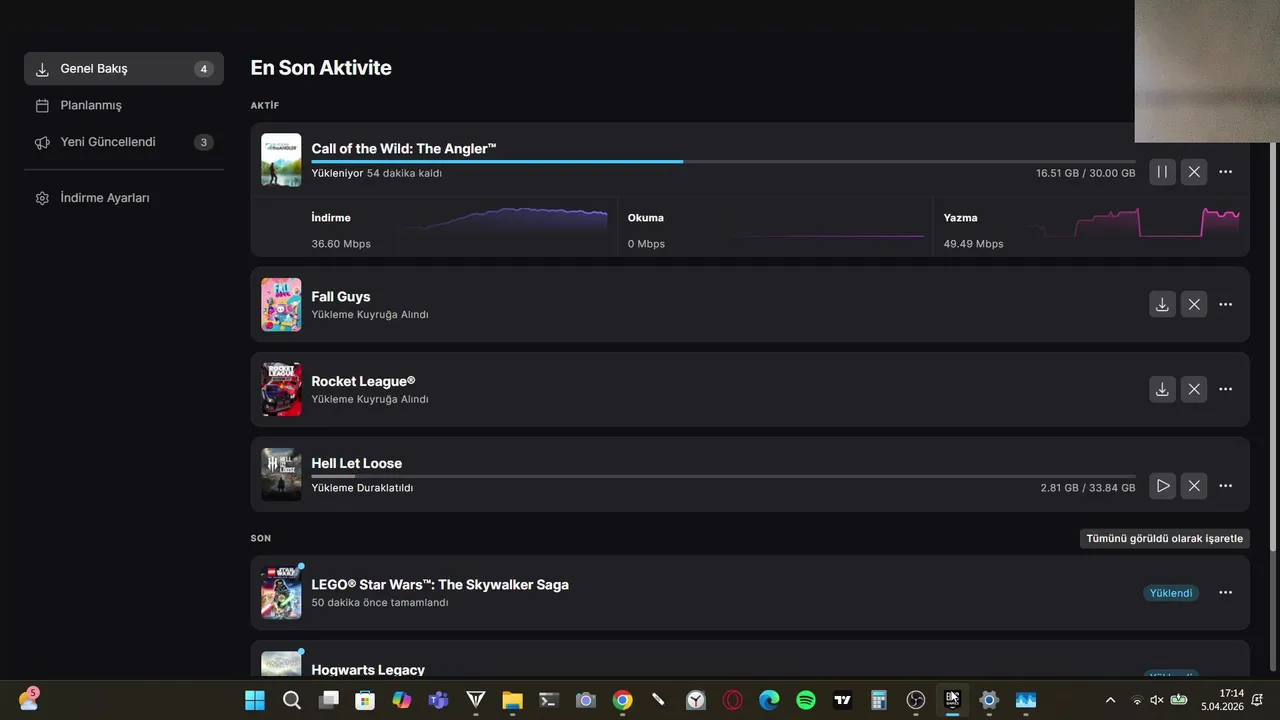Click the Call of the Wild: The Angler title
The image size is (1280, 720).
[x=404, y=148]
